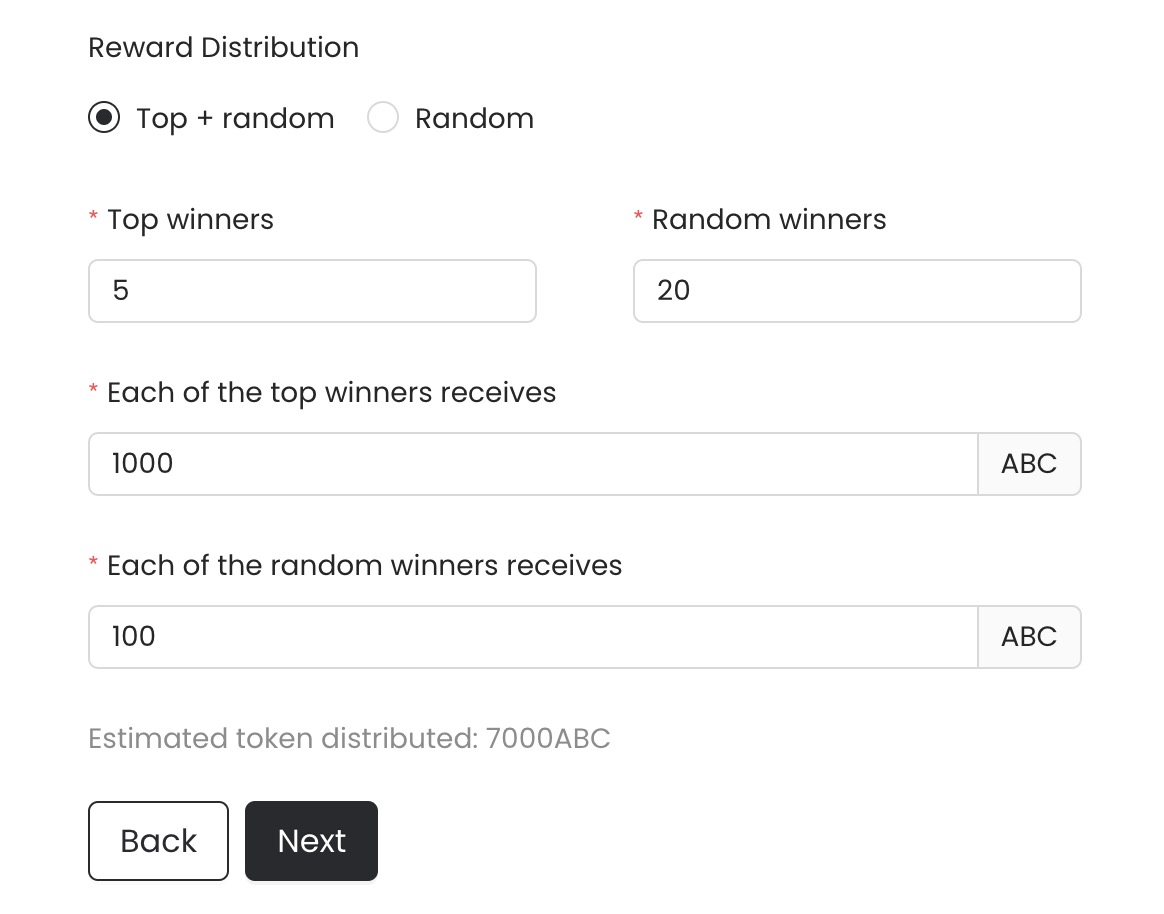Click the top winners reward amount field
This screenshot has width=1164, height=914.
[532, 464]
